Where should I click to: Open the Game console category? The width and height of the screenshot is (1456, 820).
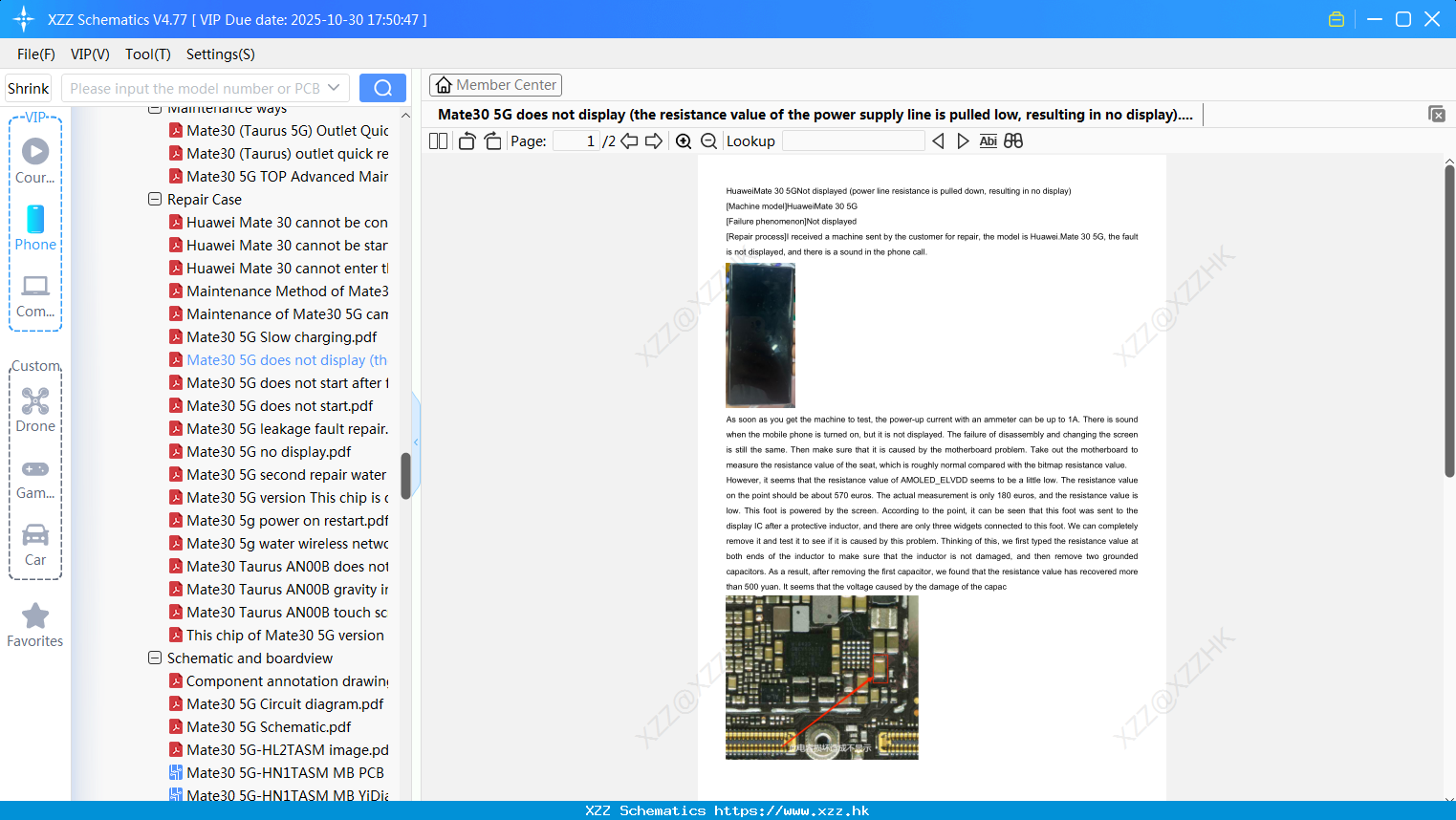coord(35,480)
